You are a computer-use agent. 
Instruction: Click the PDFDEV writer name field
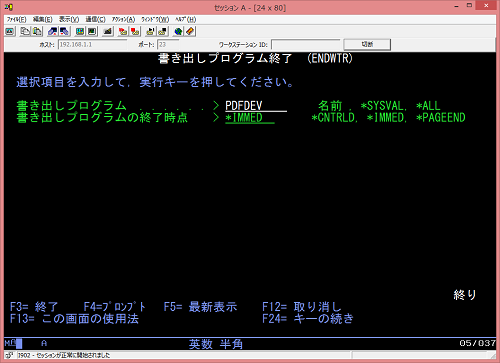(256, 106)
